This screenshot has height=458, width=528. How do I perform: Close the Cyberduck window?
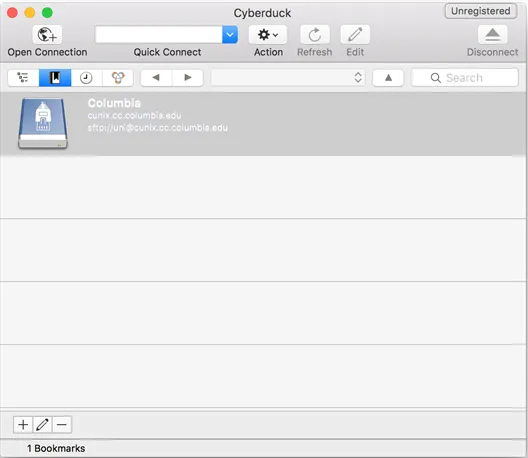tap(12, 13)
